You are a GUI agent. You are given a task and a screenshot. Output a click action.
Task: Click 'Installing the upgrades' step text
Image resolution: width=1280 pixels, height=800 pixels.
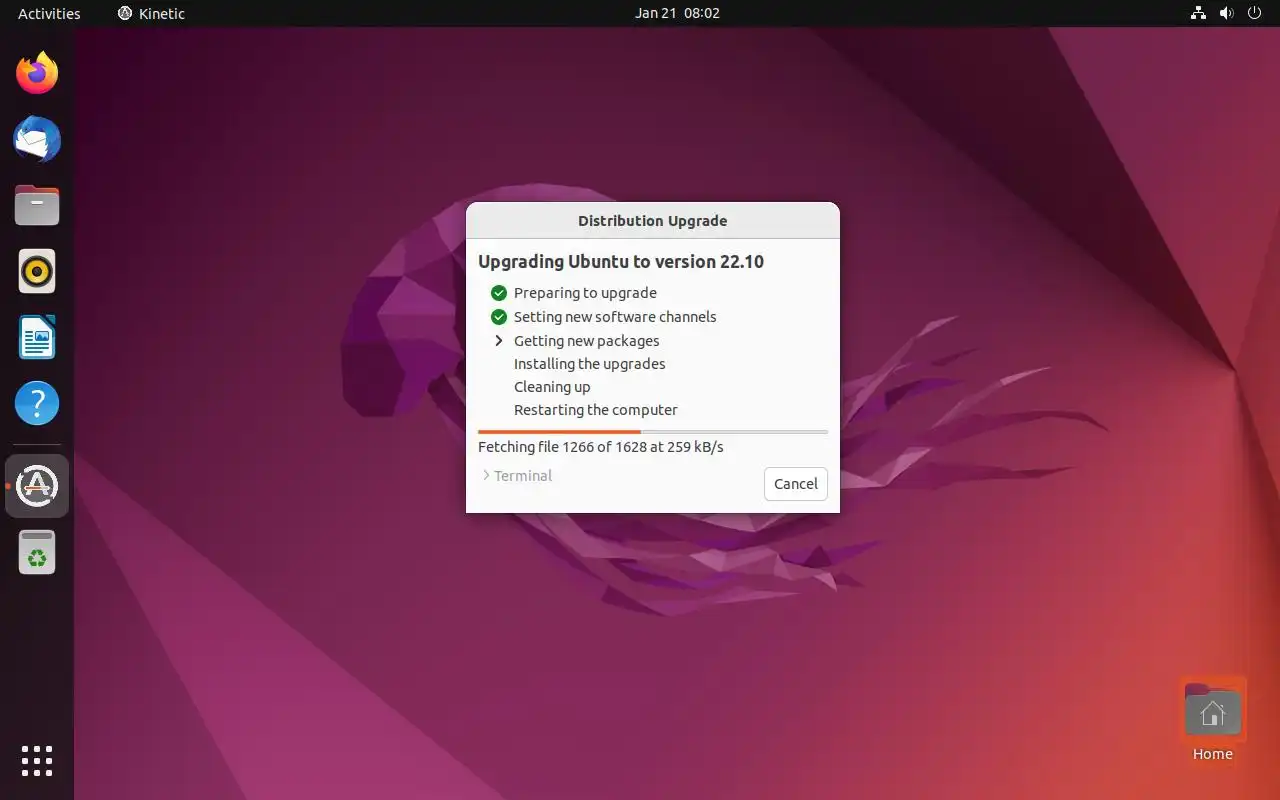590,364
